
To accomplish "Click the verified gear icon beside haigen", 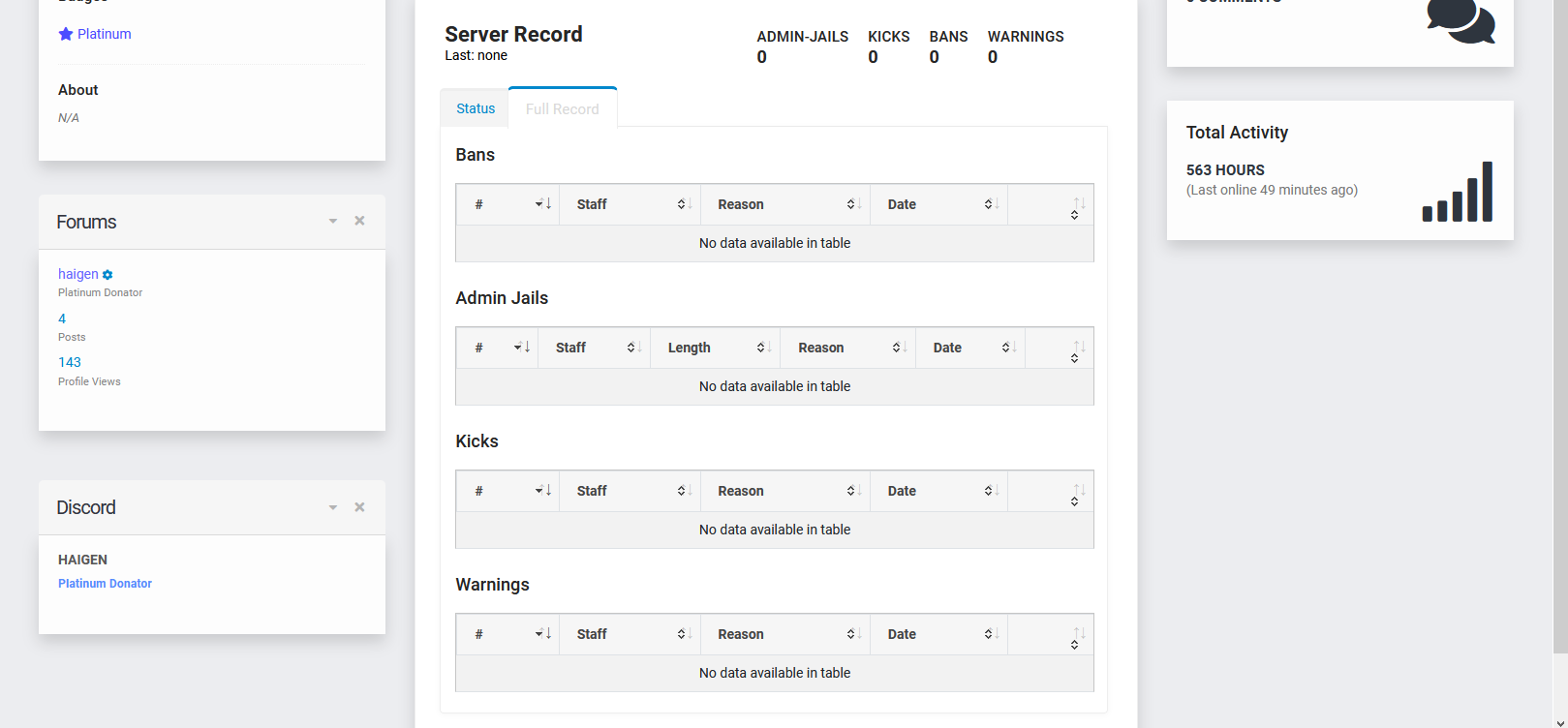I will pos(108,275).
